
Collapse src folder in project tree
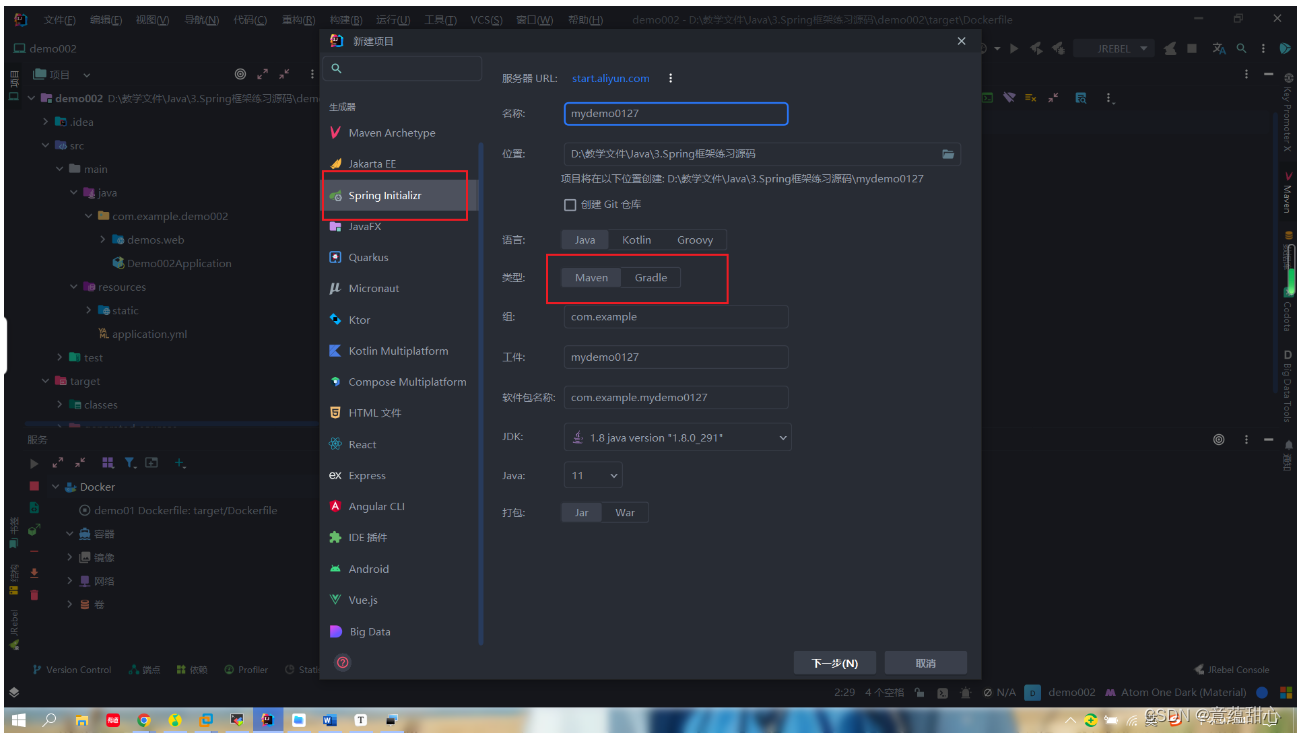tap(45, 146)
